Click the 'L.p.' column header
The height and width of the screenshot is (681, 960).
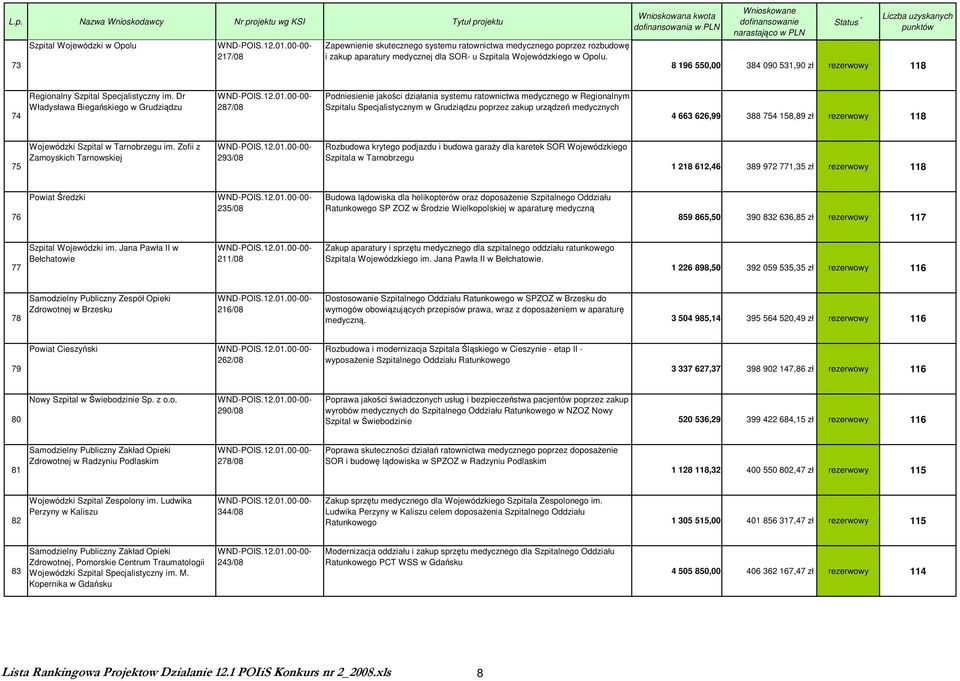pyautogui.click(x=16, y=21)
